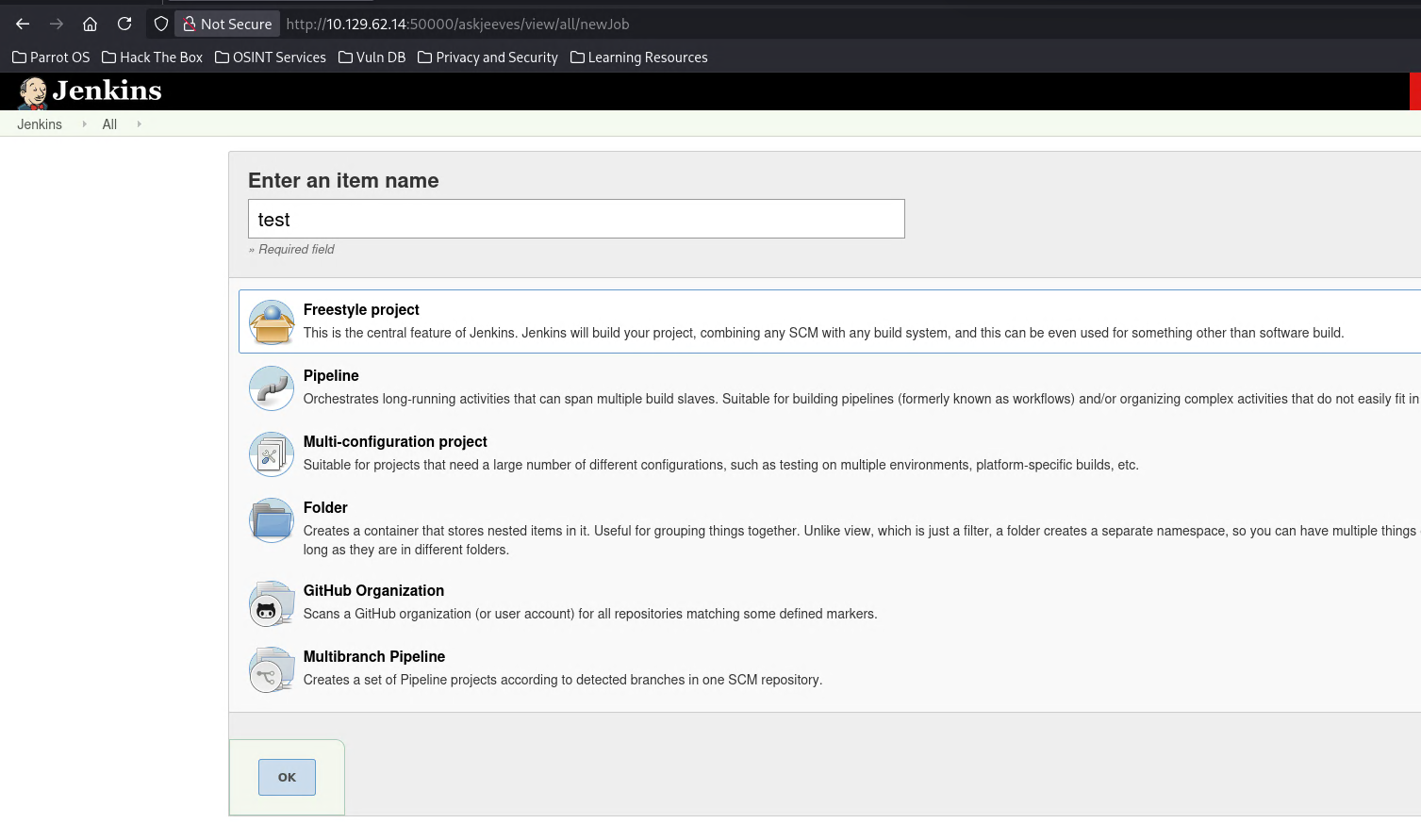Expand the All breadcrumb dropdown arrow
The image size is (1421, 840).
pos(139,124)
